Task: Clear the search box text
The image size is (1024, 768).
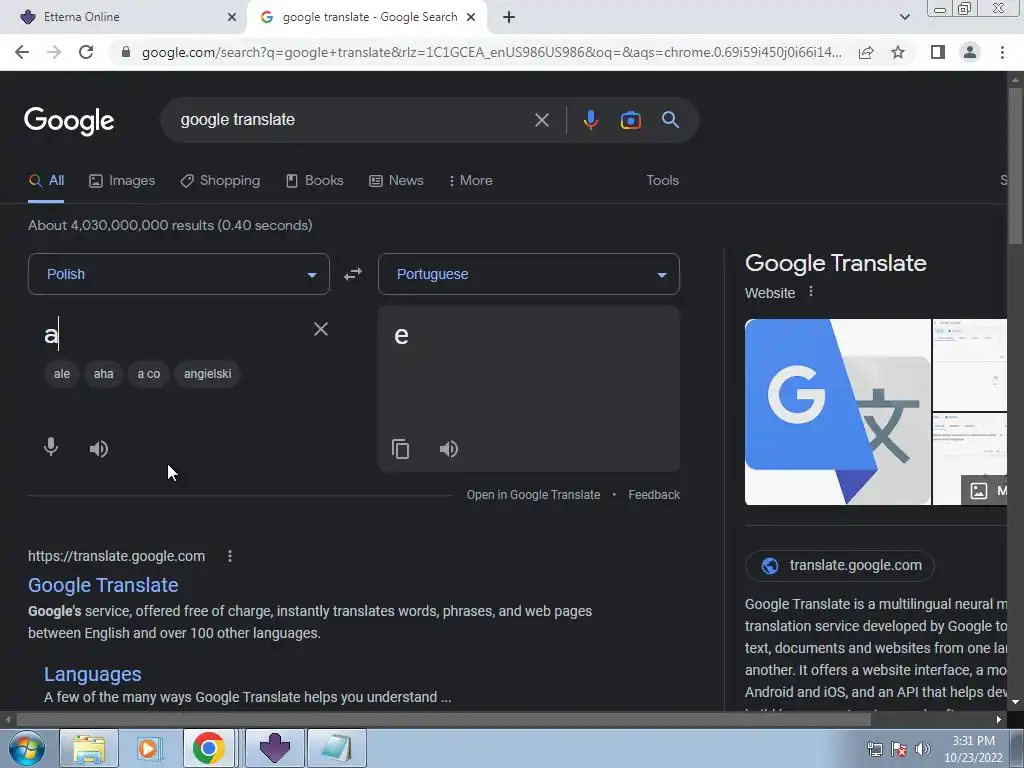Action: 541,120
